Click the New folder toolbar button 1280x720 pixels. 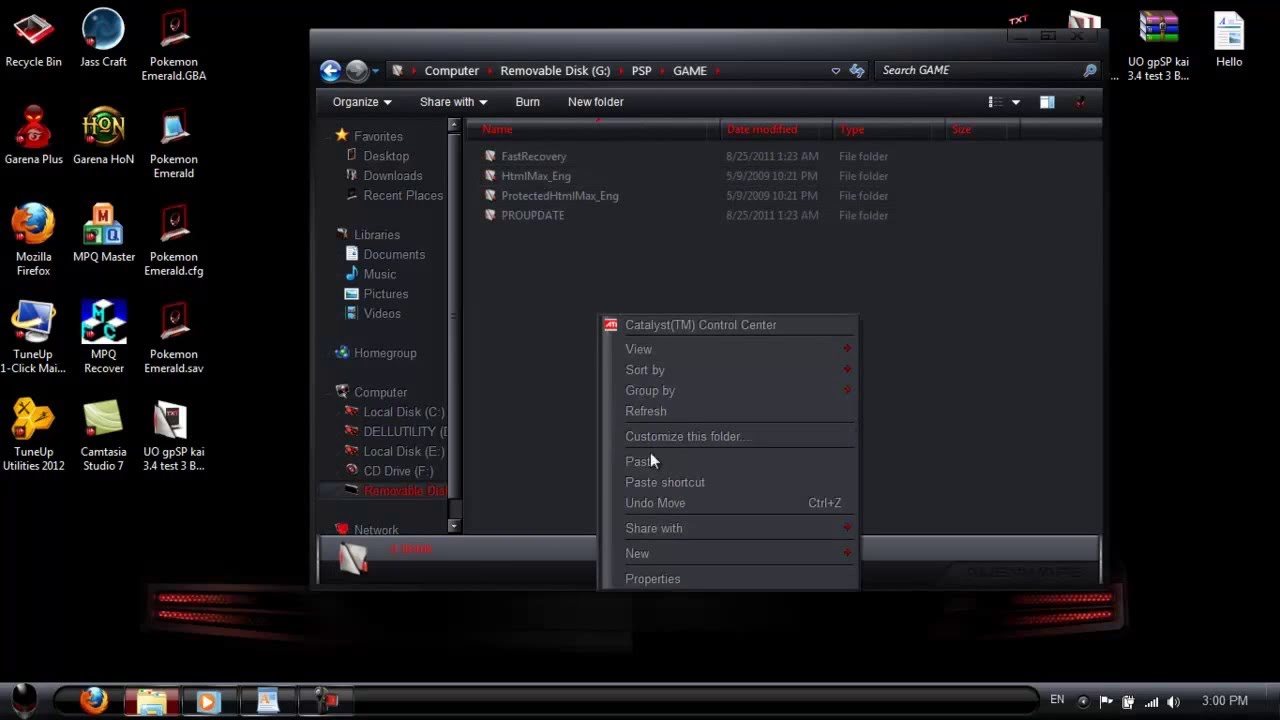click(x=595, y=102)
